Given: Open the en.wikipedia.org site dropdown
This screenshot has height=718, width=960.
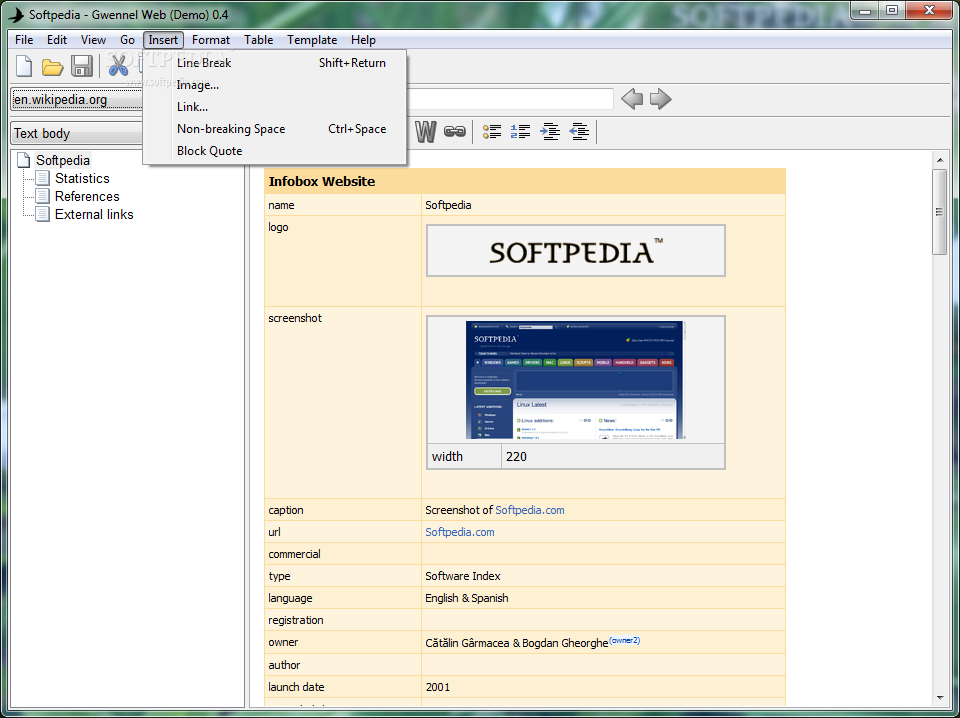Looking at the screenshot, I should tap(77, 99).
